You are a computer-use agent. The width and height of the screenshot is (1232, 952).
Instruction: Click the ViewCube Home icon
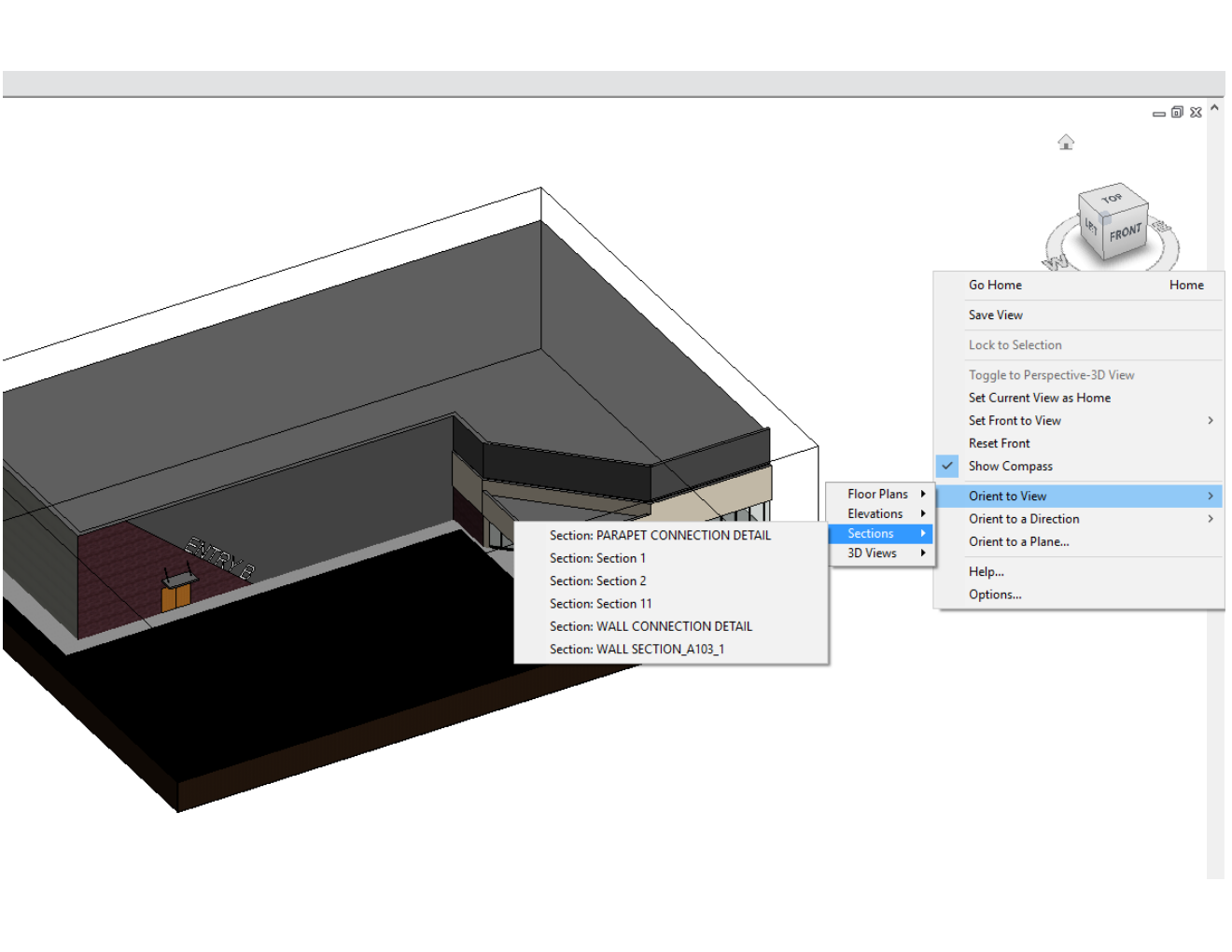tap(1066, 142)
